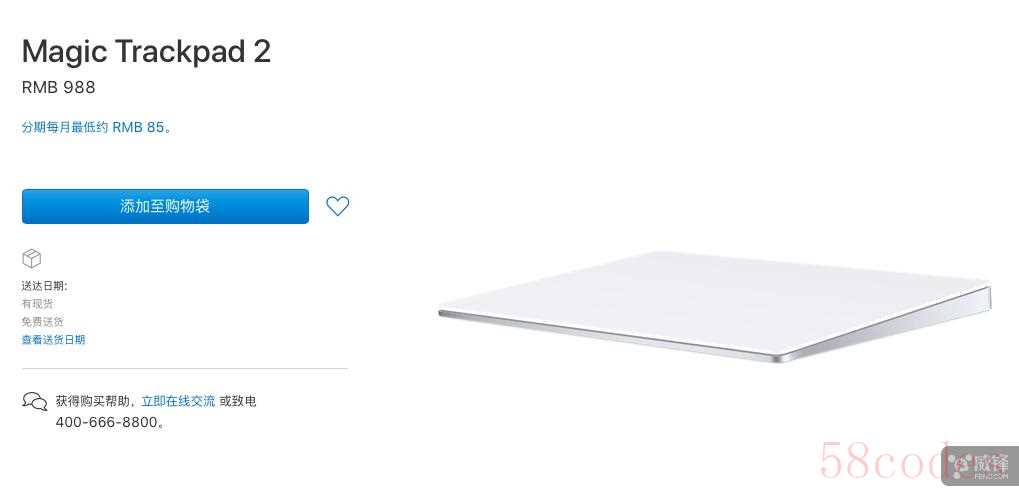This screenshot has height=491, width=1019.
Task: Click the Magic Trackpad product image
Action: pyautogui.click(x=715, y=305)
